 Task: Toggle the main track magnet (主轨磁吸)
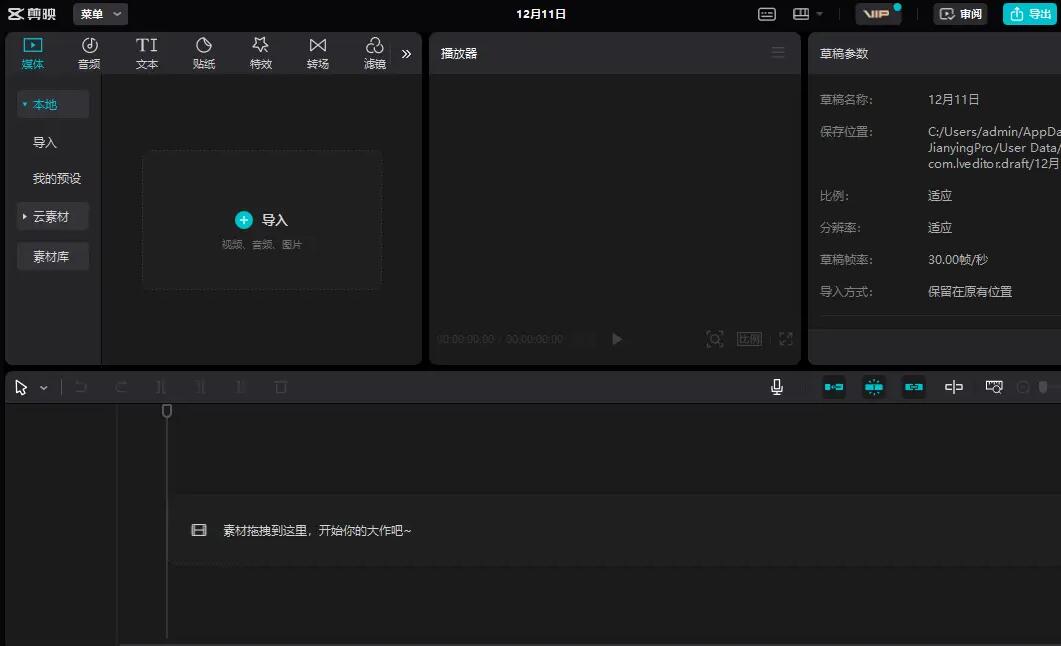coord(833,387)
